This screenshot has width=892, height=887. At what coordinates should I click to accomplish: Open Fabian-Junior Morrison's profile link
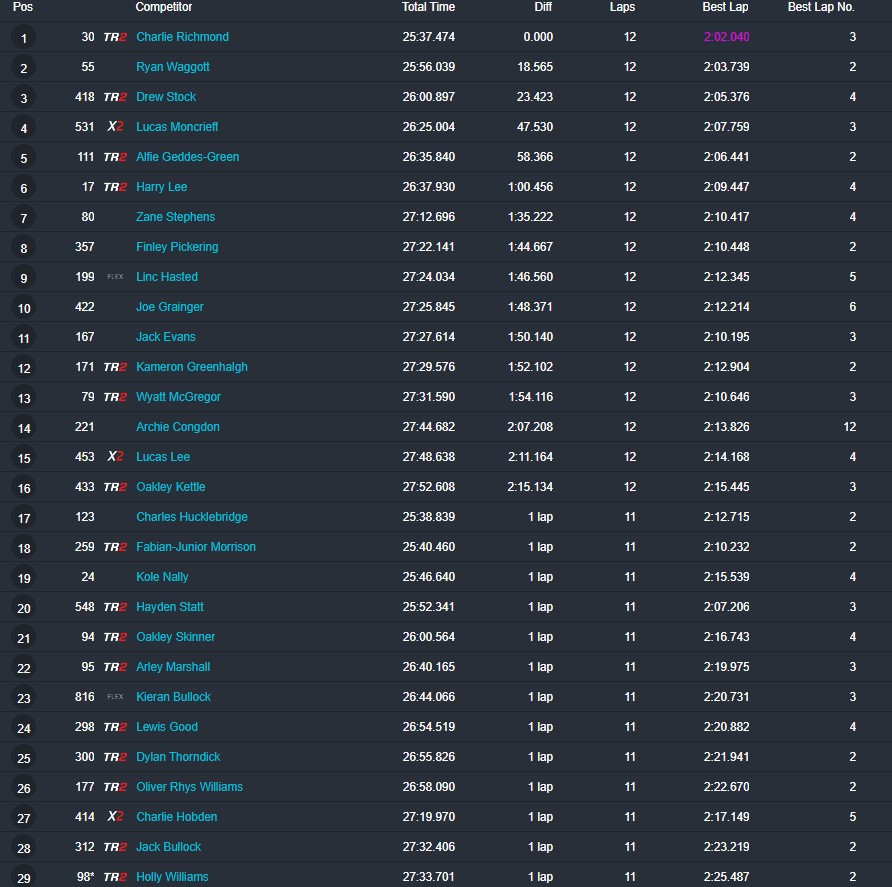coord(196,547)
